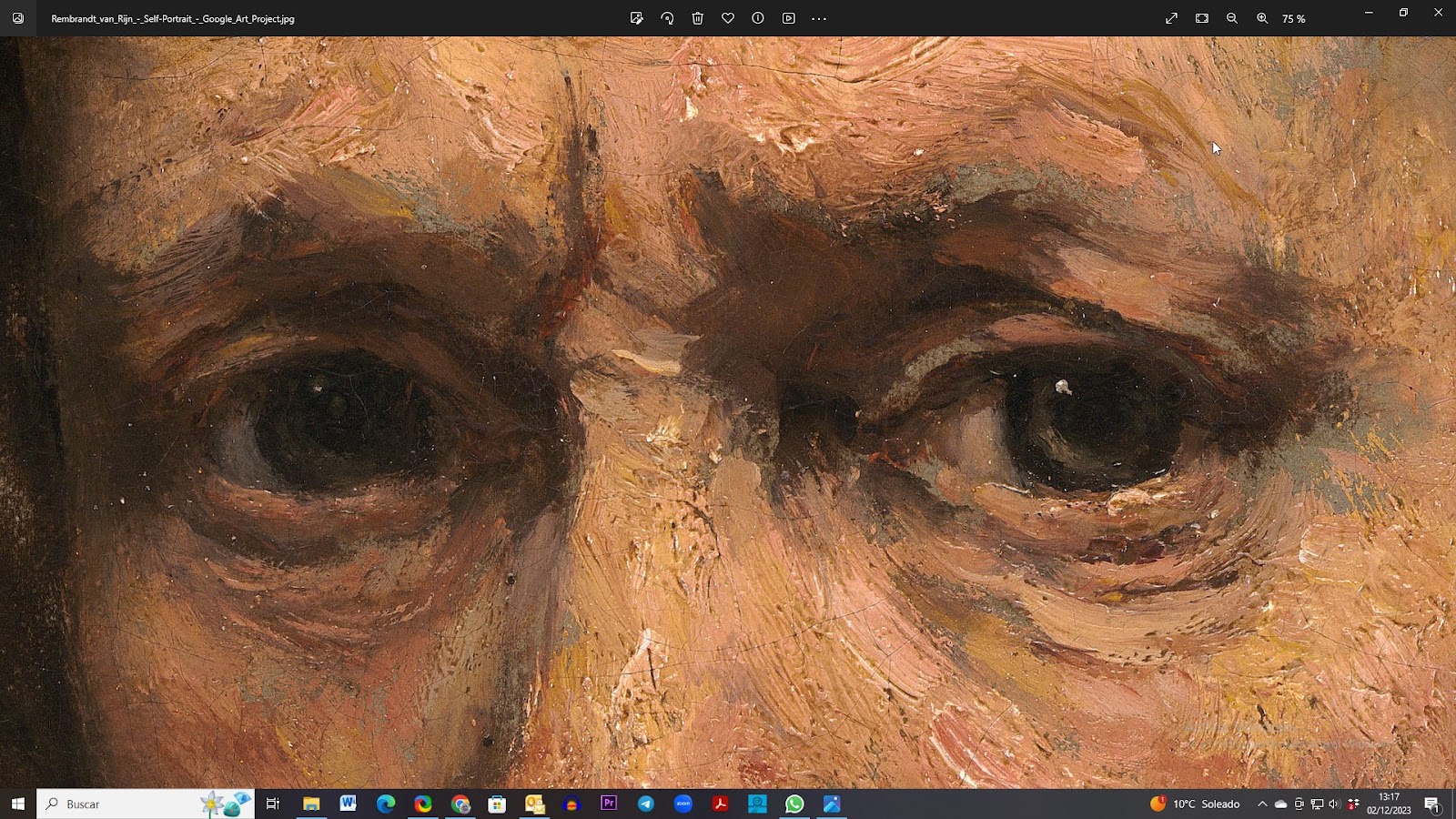Open the Windows Start menu
This screenshot has height=819, width=1456.
click(18, 804)
